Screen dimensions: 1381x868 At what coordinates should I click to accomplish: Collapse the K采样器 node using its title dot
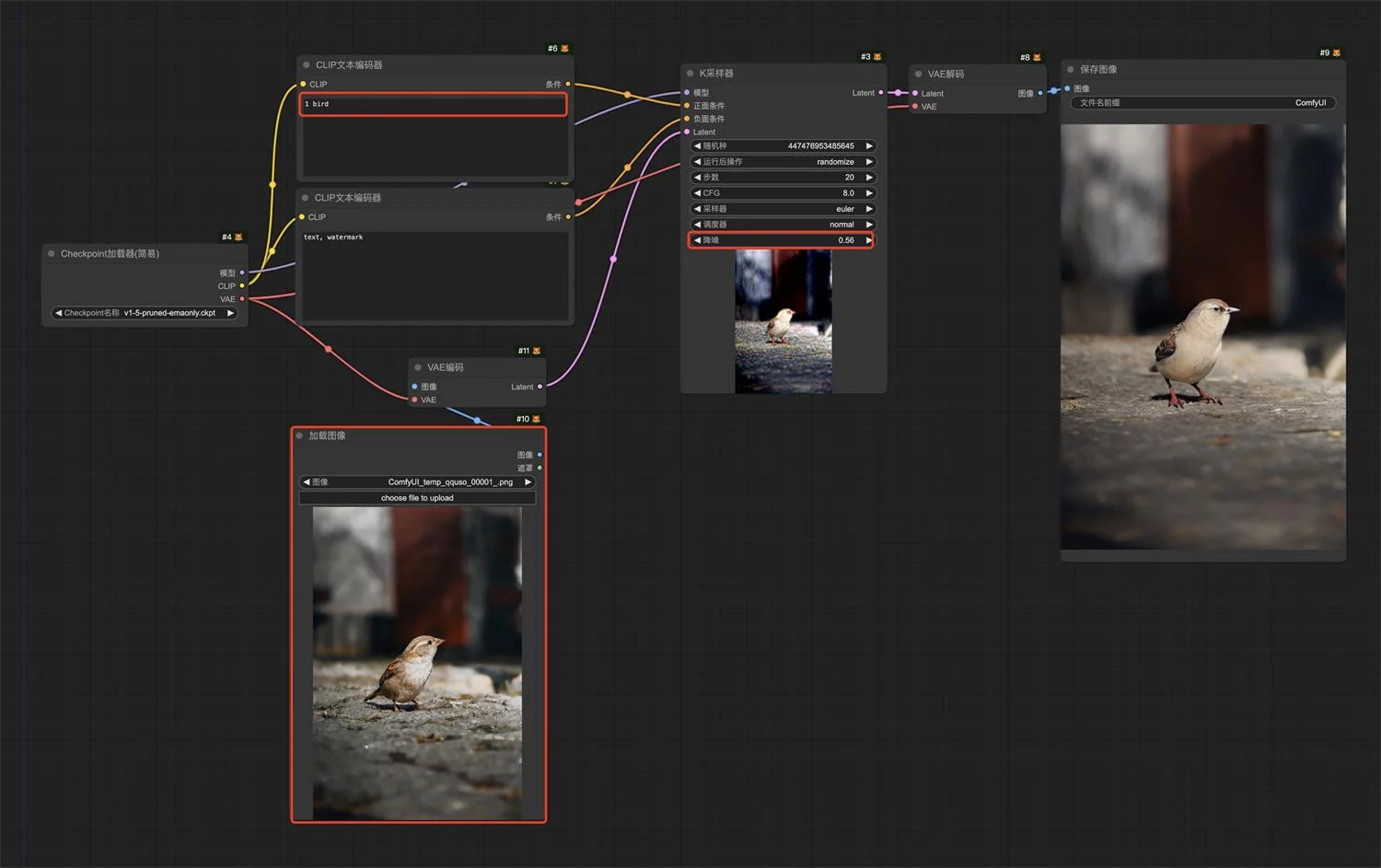(x=690, y=74)
